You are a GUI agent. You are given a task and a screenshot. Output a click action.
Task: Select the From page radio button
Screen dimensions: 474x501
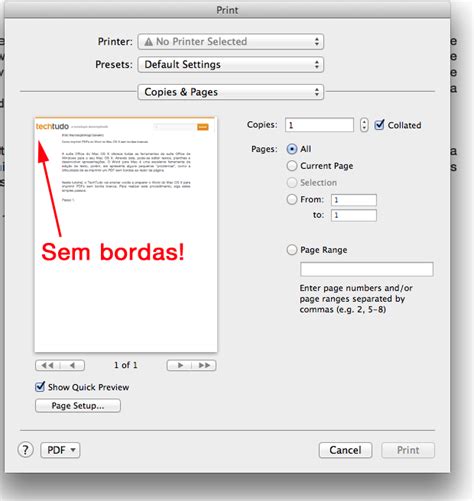tap(292, 199)
